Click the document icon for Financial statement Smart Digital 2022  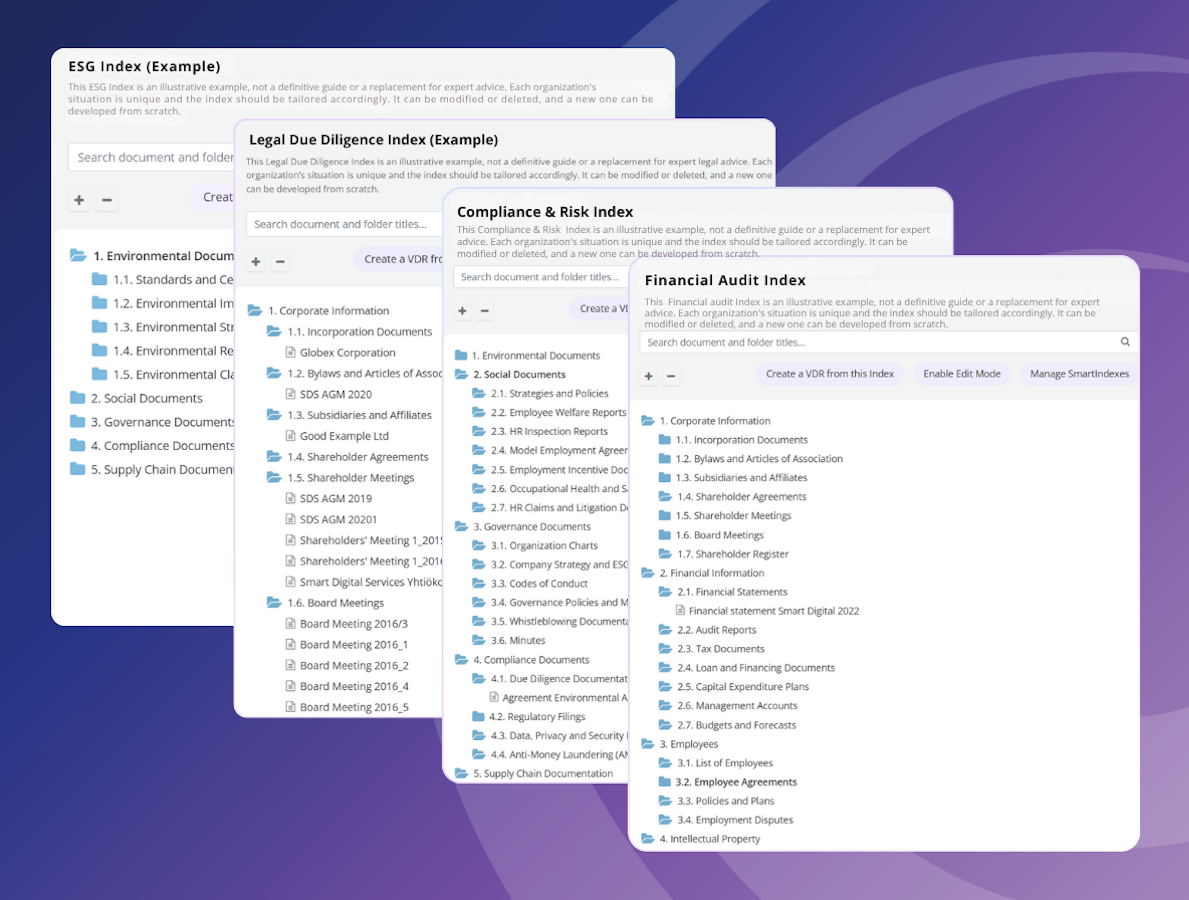coord(681,611)
